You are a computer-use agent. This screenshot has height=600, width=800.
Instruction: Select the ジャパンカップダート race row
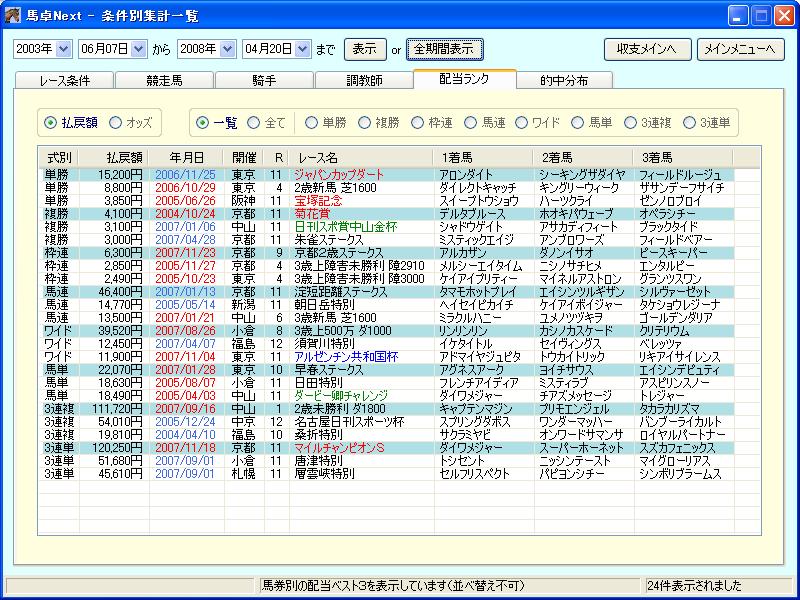pyautogui.click(x=340, y=174)
